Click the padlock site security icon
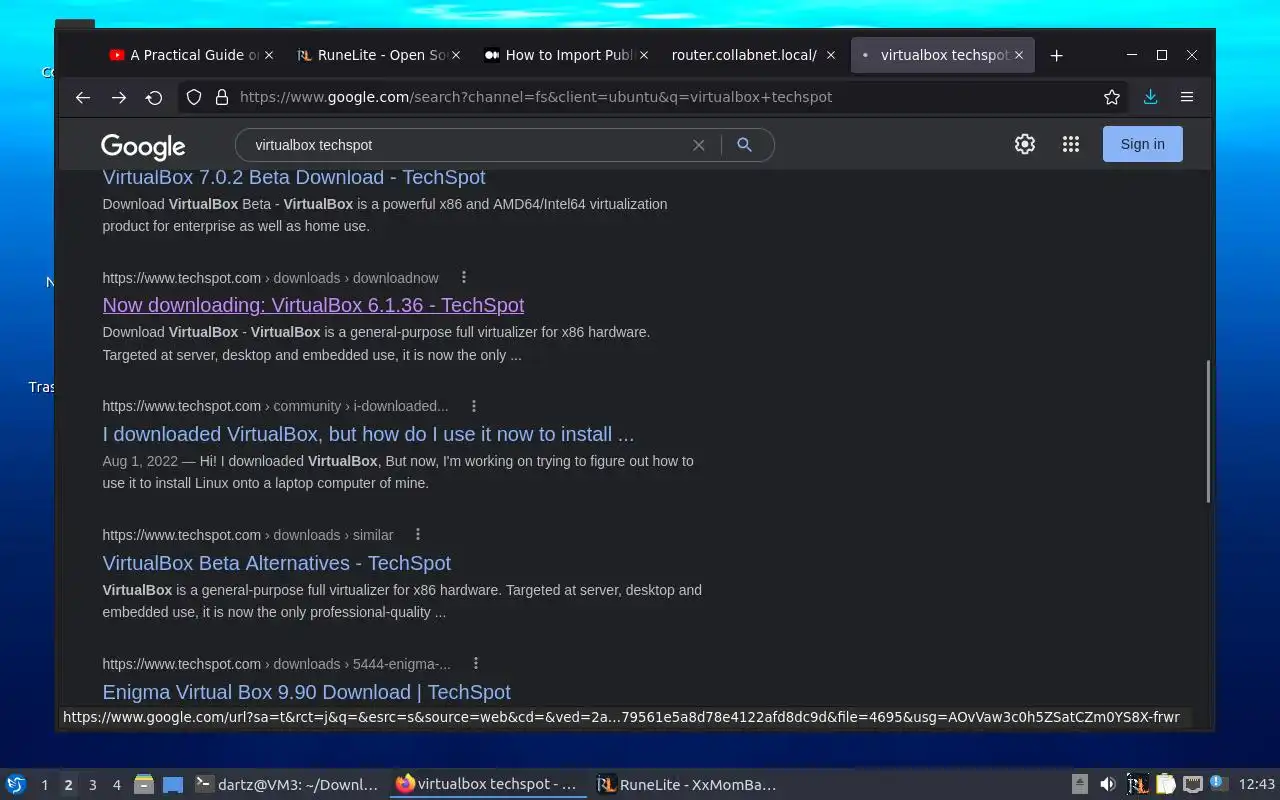This screenshot has height=800, width=1280. [x=221, y=97]
